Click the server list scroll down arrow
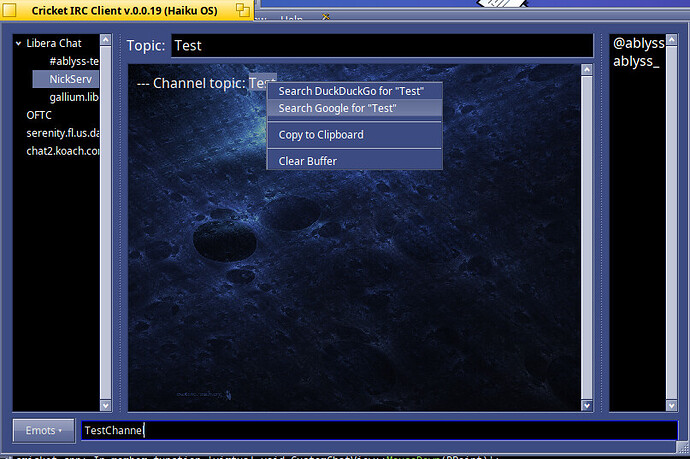 click(x=106, y=405)
